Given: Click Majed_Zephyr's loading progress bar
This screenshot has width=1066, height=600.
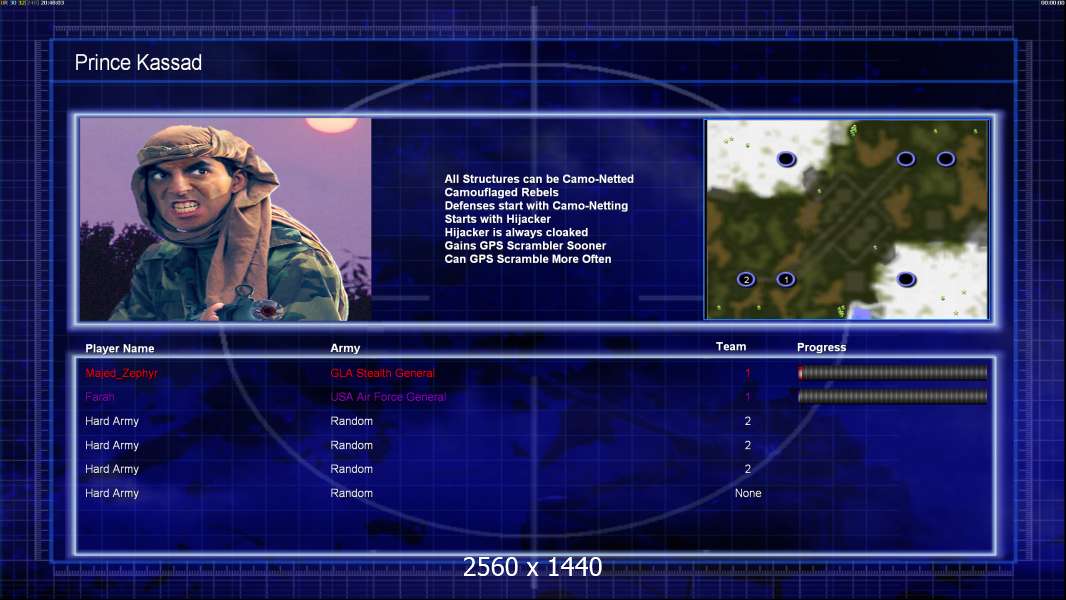Looking at the screenshot, I should click(892, 372).
